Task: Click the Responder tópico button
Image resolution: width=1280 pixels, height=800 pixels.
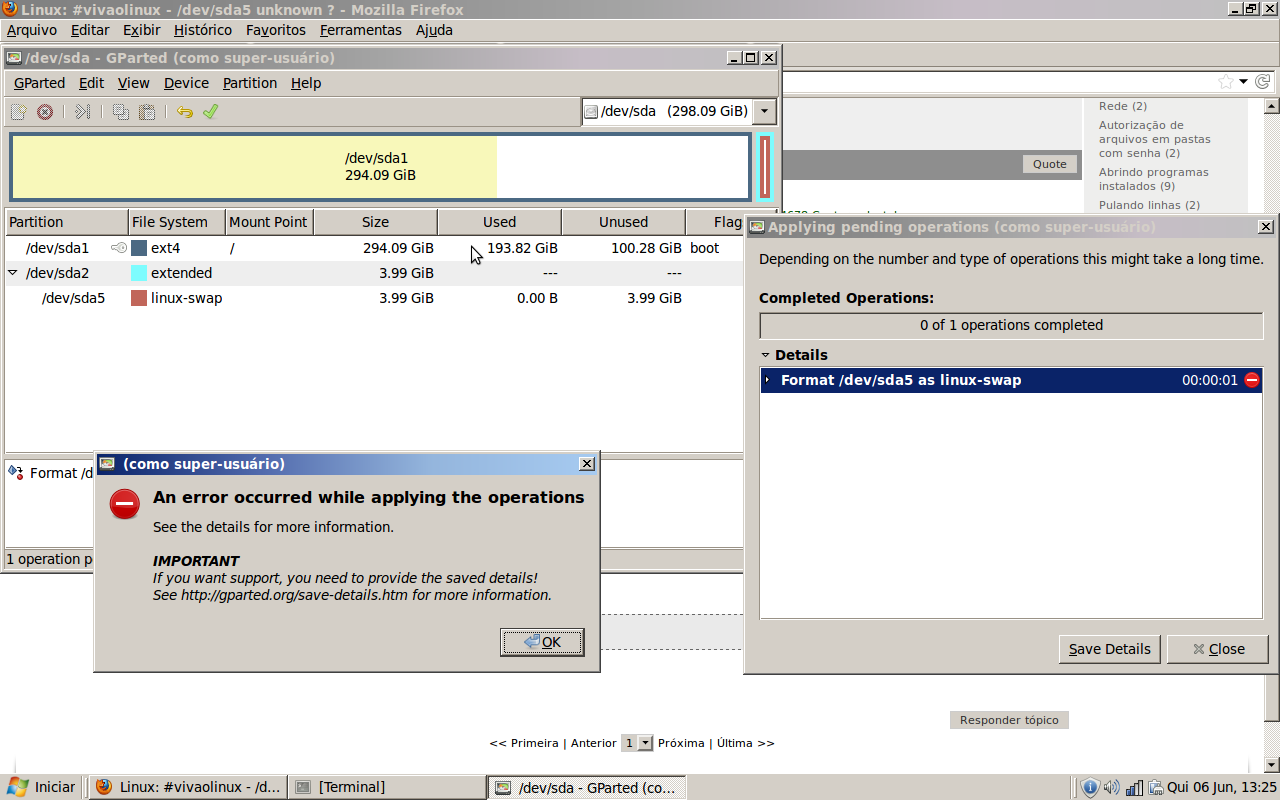Action: (1009, 720)
